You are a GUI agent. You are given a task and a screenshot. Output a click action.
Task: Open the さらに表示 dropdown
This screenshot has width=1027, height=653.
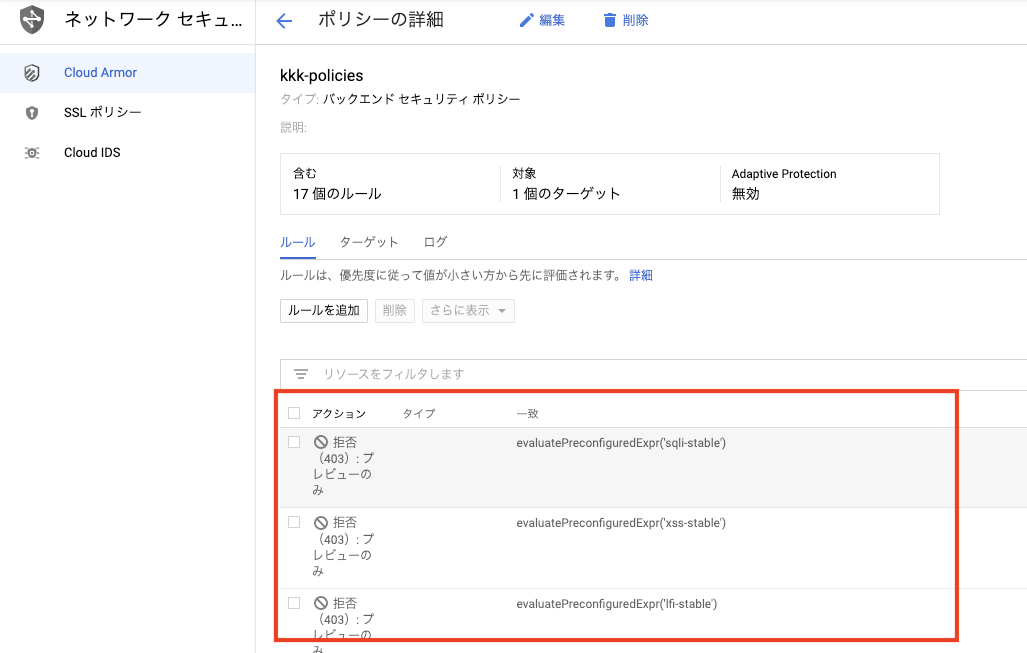(x=468, y=310)
